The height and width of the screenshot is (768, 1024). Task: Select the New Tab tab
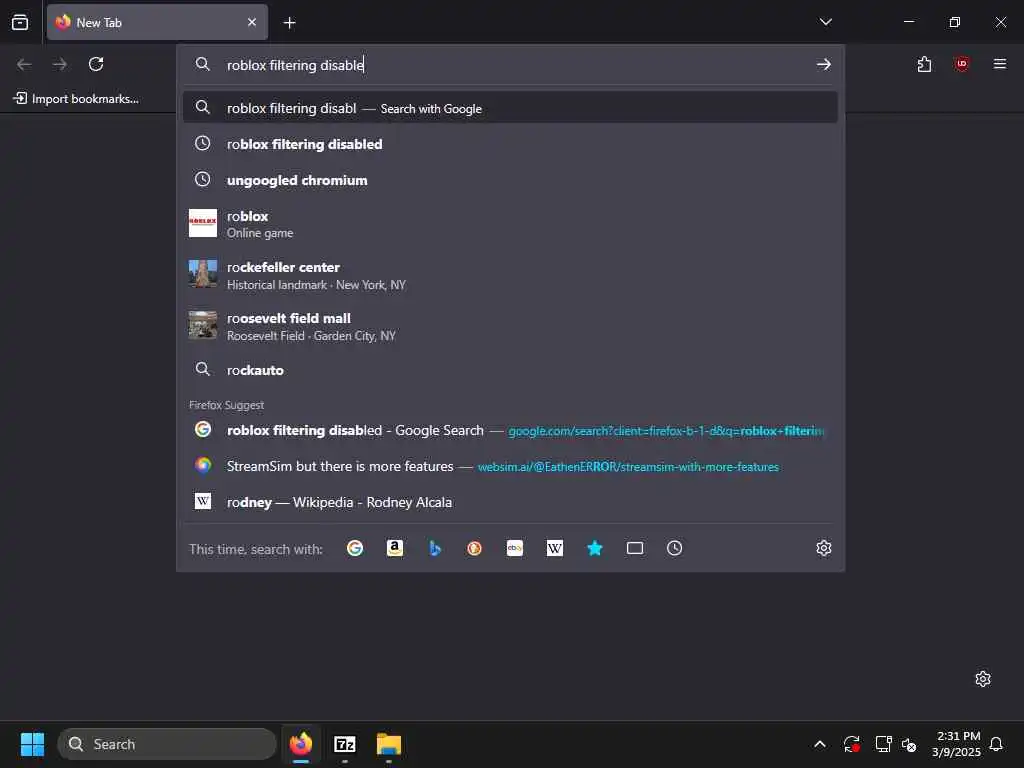[157, 22]
